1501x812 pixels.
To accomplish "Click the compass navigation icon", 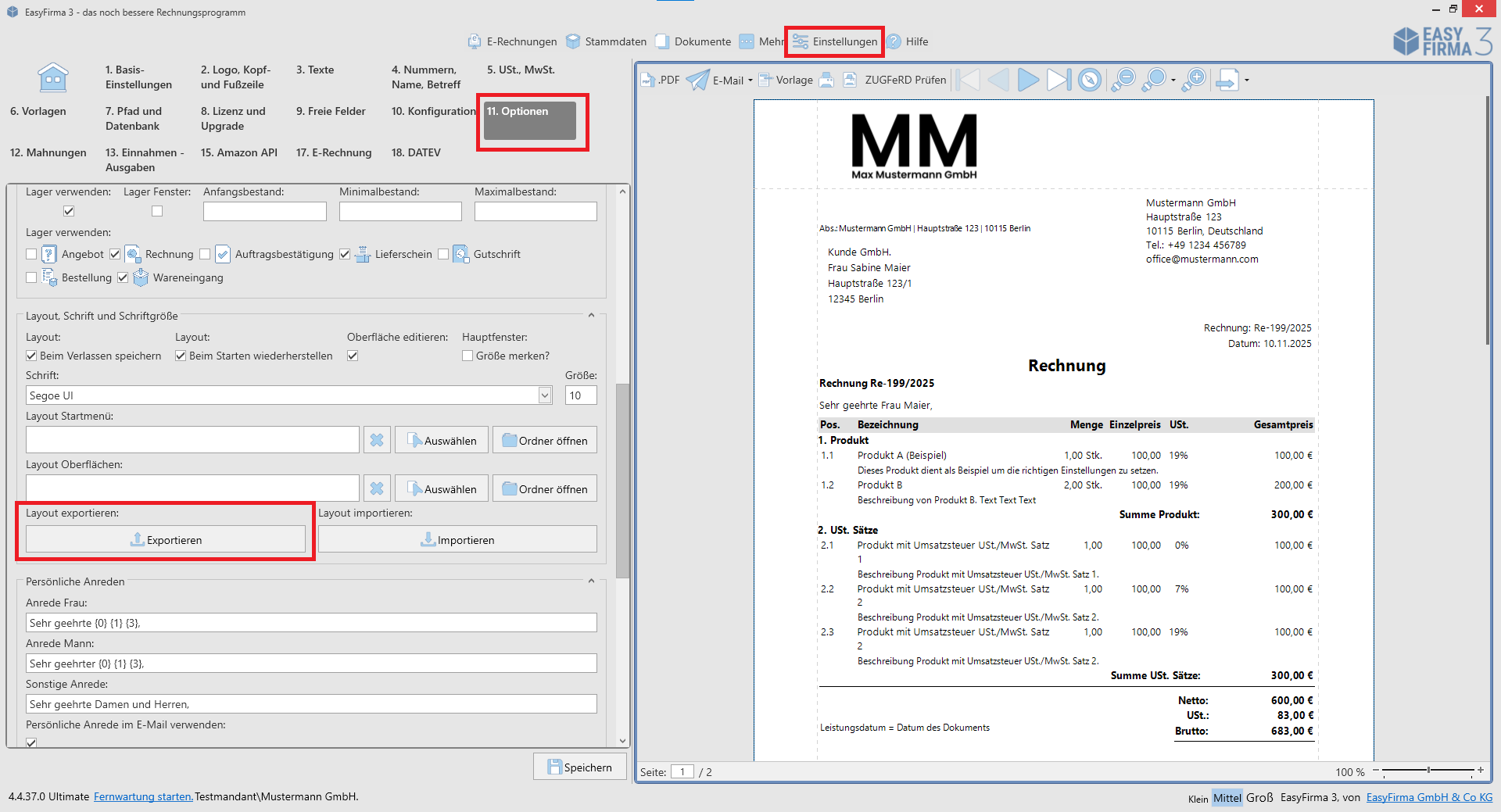I will [1089, 80].
